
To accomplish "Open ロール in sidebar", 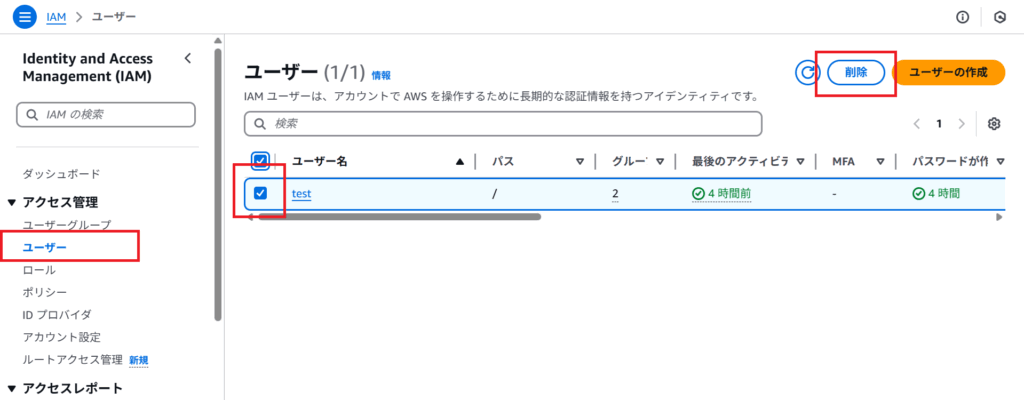I will 39,270.
